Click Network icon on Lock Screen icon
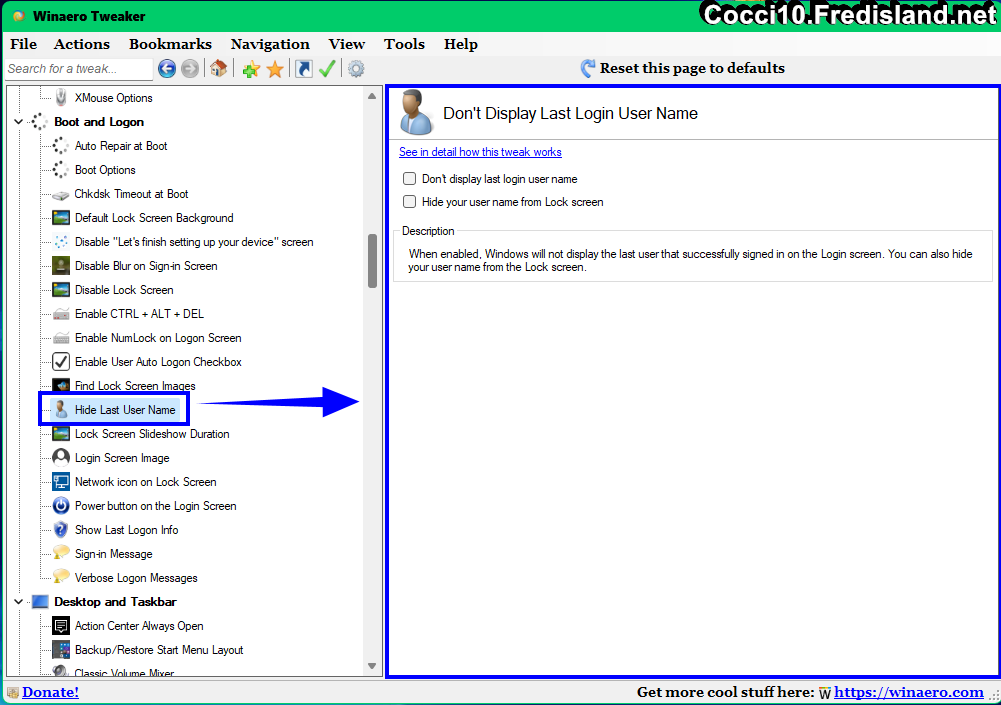 [61, 482]
